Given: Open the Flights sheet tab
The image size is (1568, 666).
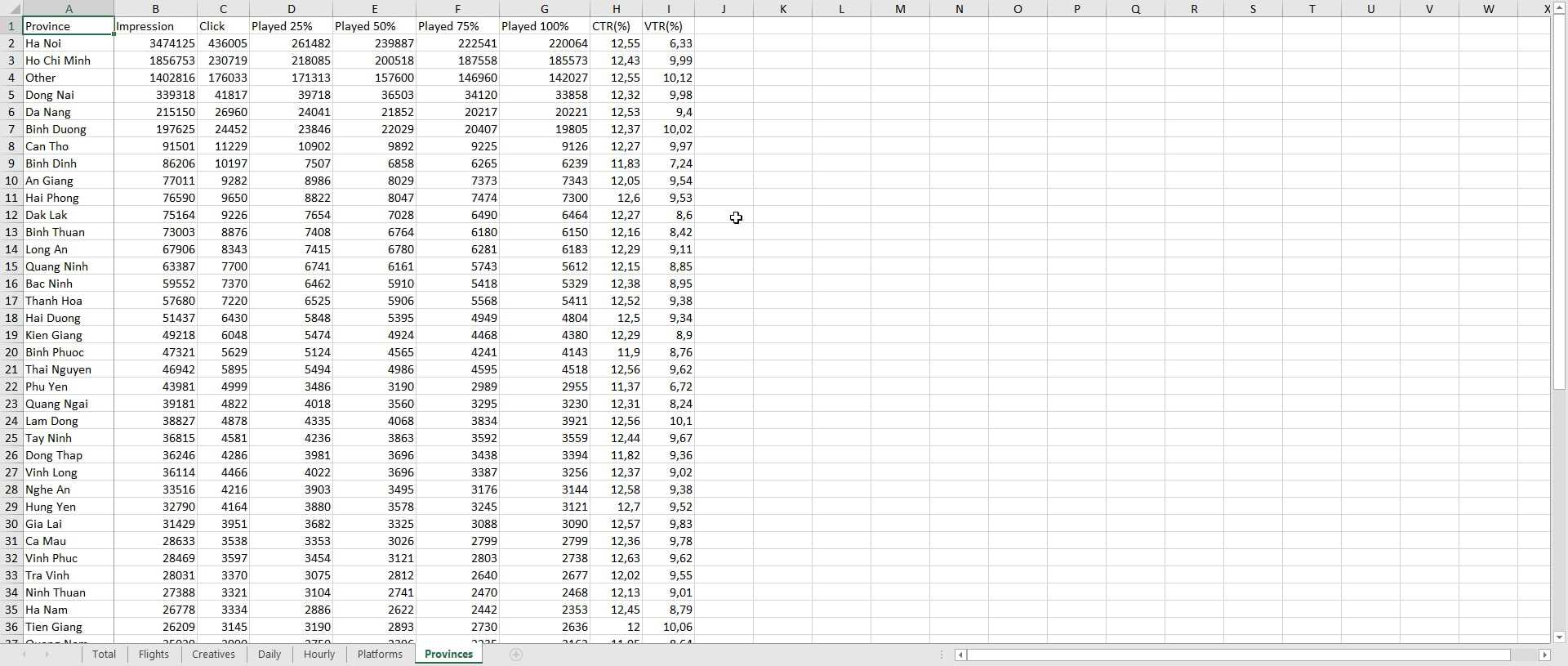Looking at the screenshot, I should click(154, 655).
